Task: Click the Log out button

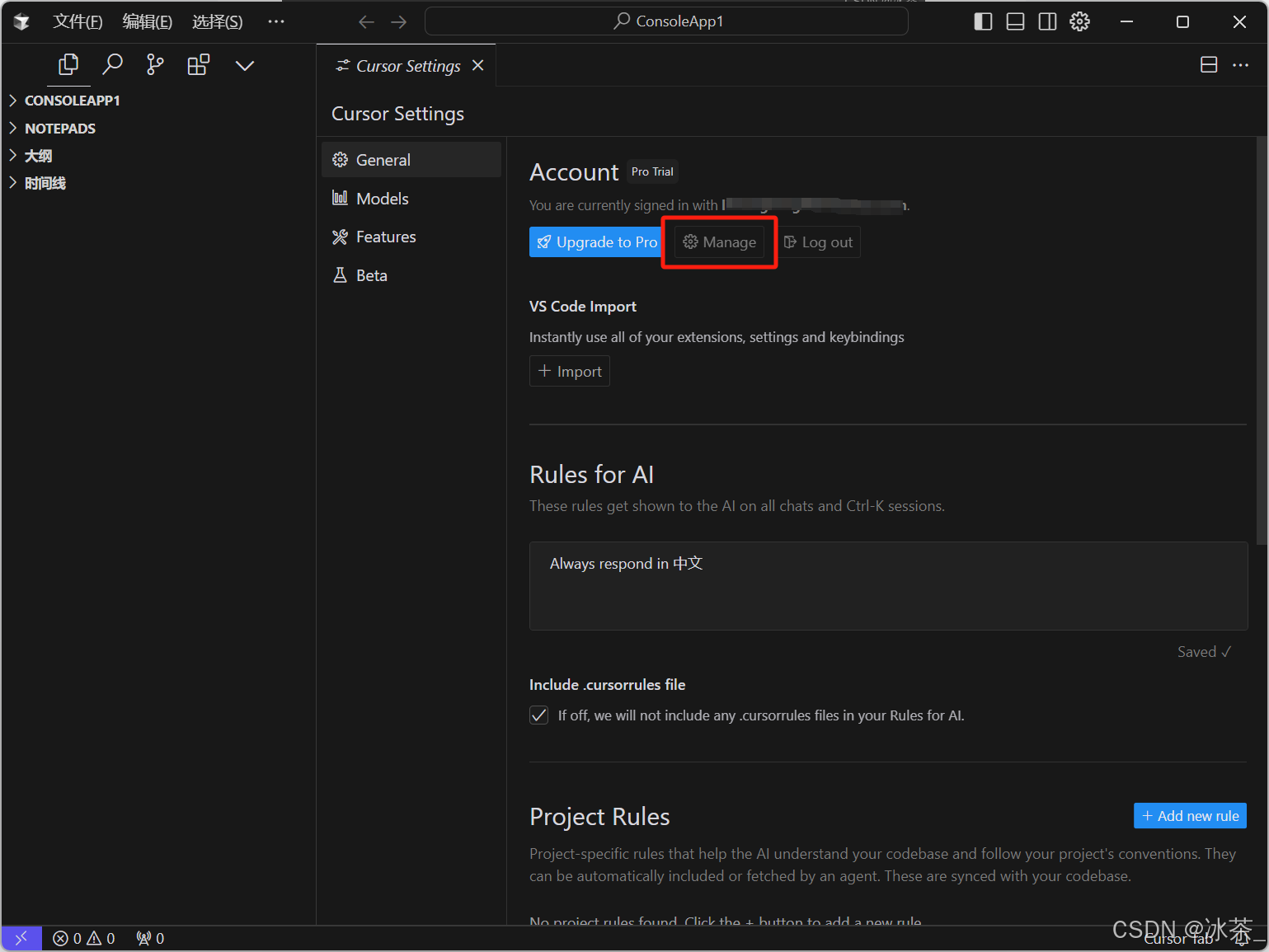Action: point(818,242)
